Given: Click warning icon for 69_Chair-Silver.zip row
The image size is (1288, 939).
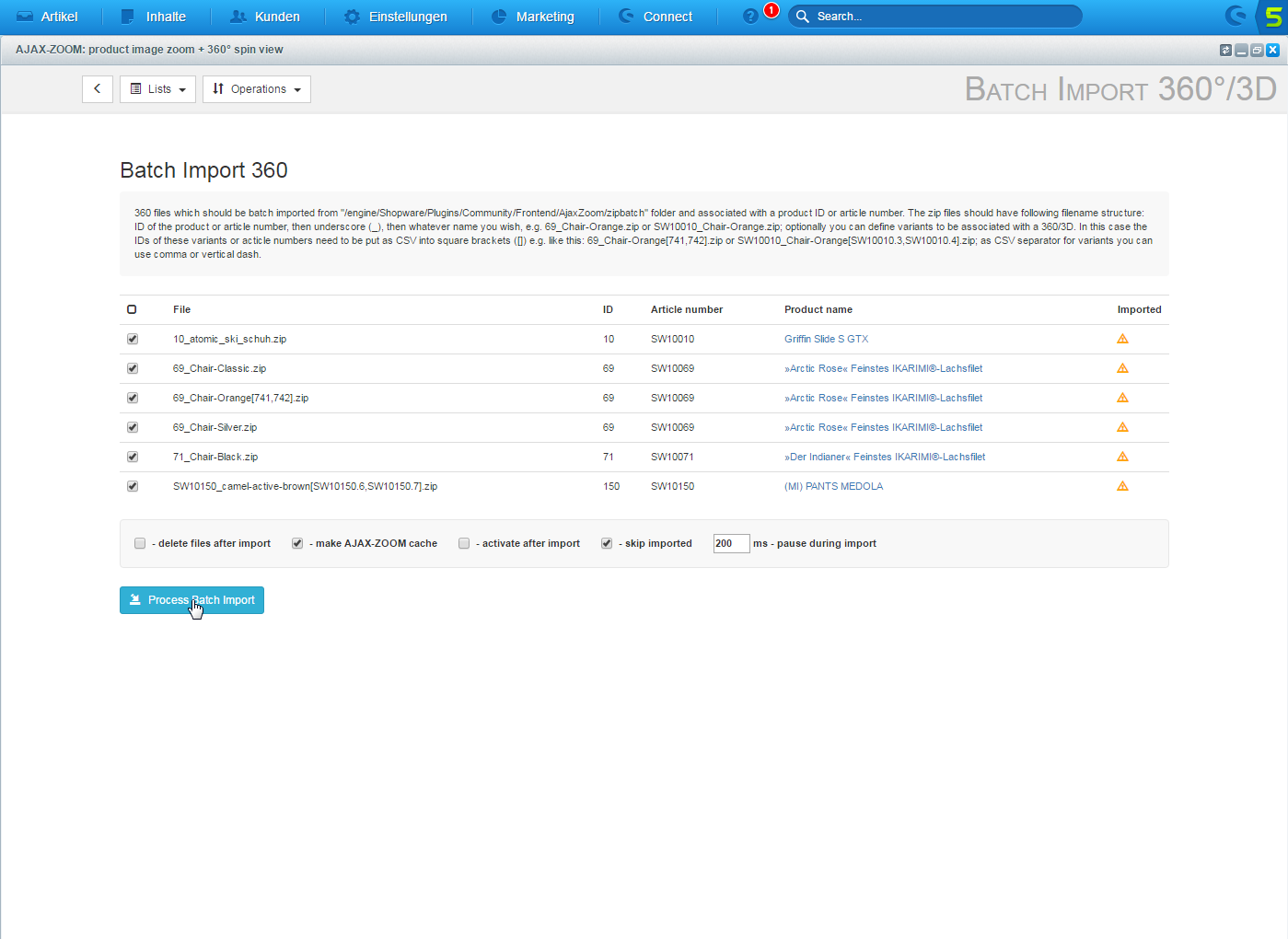Looking at the screenshot, I should coord(1122,427).
